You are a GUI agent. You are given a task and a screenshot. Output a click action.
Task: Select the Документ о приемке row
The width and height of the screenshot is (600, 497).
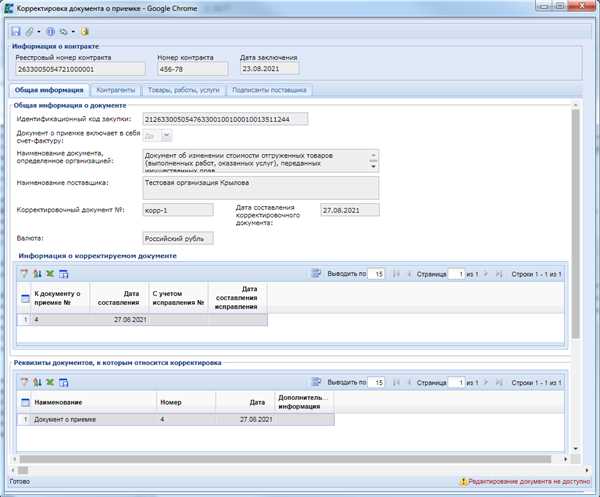(176, 419)
